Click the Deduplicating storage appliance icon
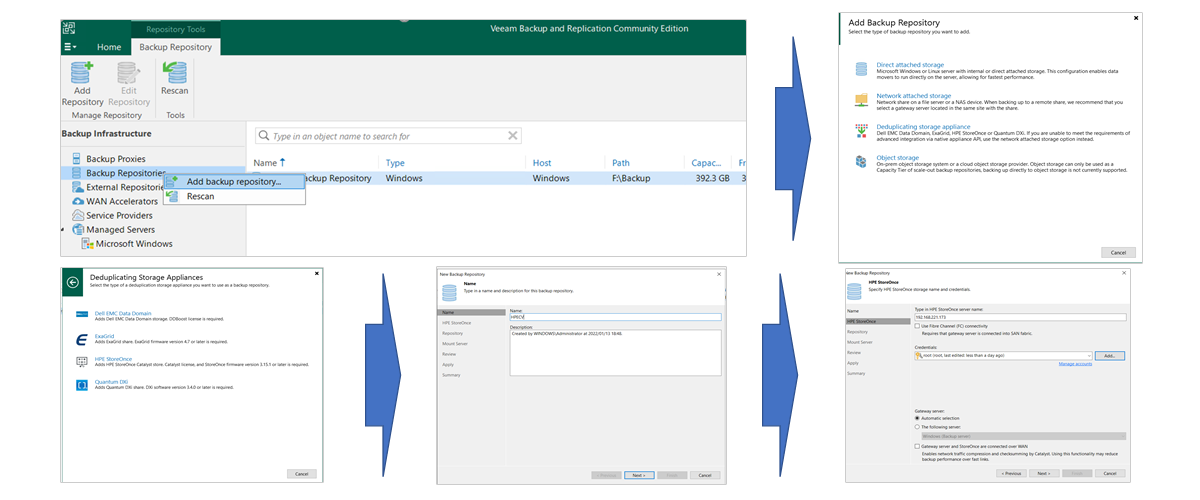 [x=861, y=131]
